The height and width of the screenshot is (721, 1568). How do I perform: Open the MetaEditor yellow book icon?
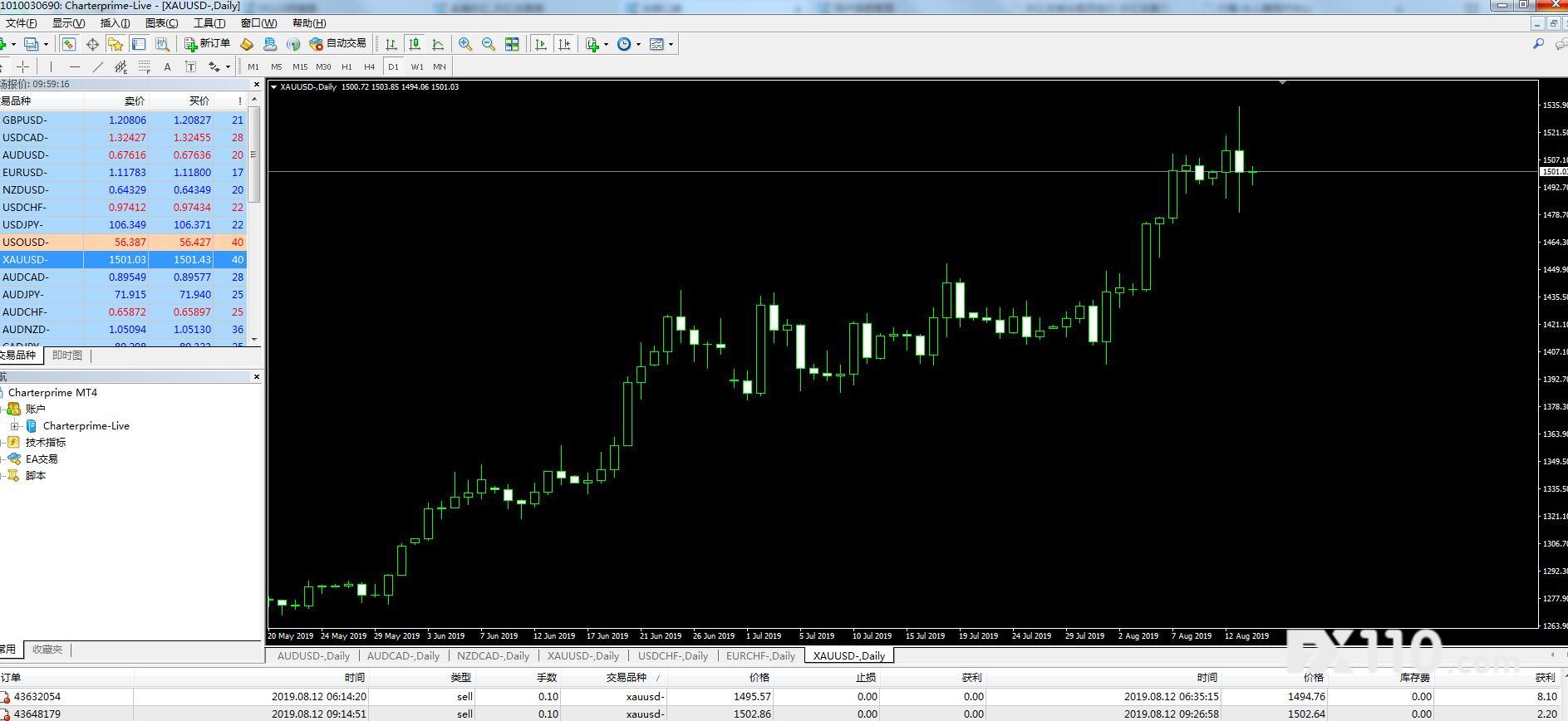tap(247, 44)
